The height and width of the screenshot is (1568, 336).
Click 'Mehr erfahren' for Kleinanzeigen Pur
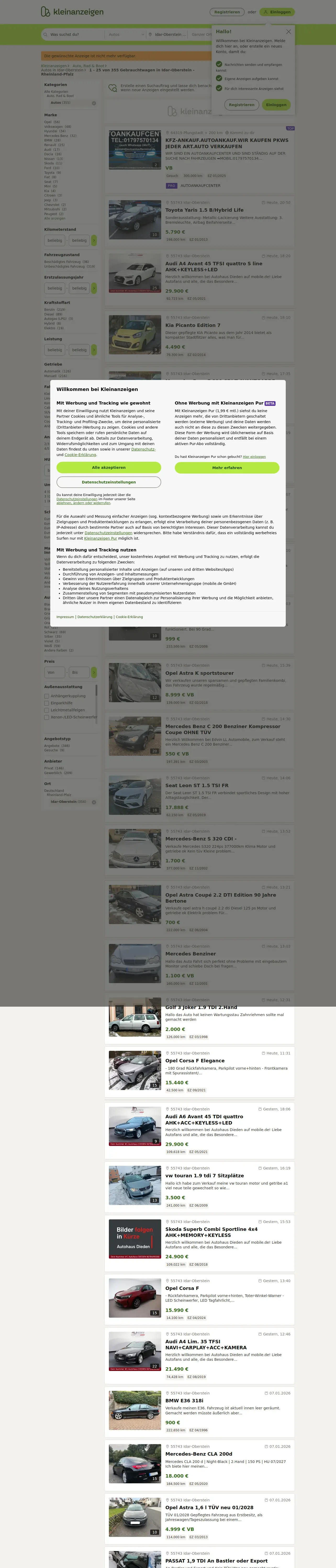tap(227, 468)
